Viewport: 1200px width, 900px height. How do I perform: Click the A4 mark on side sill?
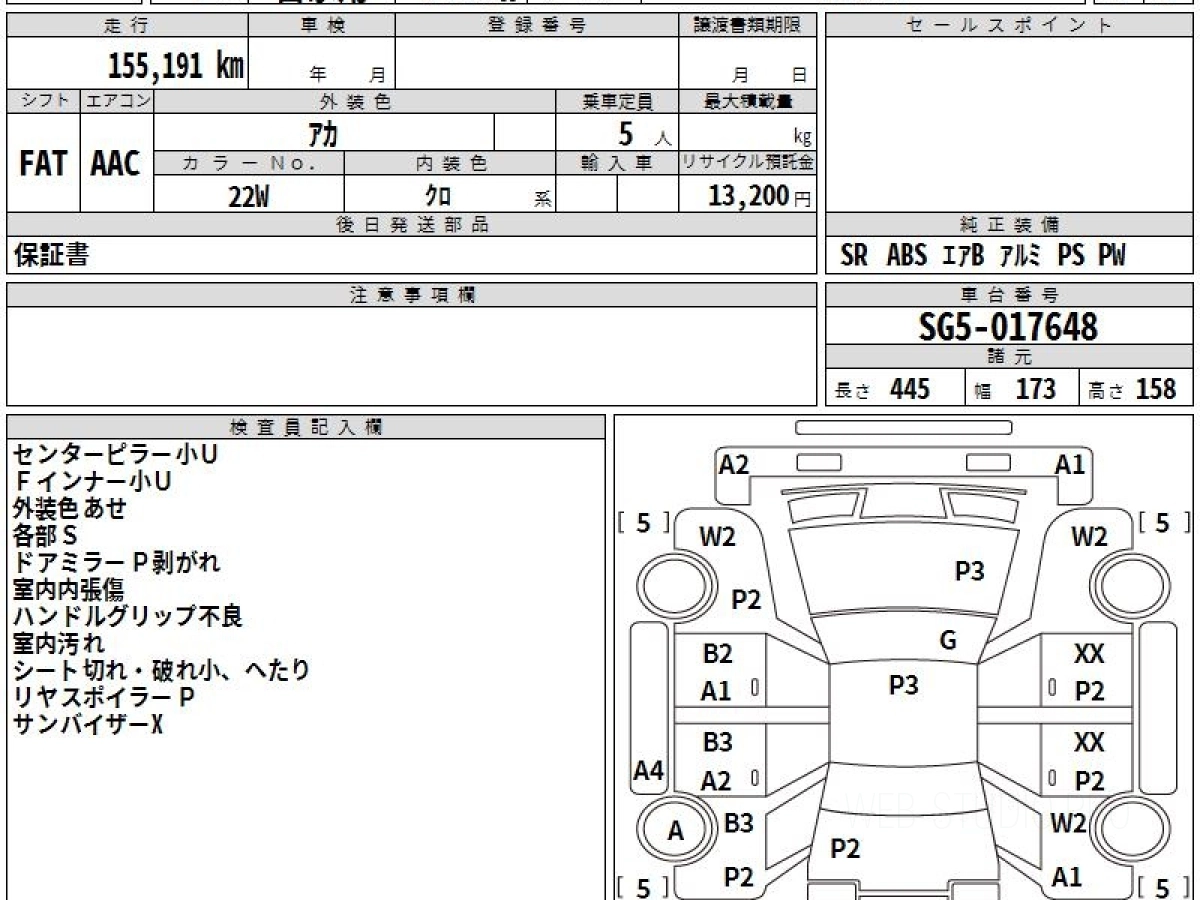click(x=649, y=771)
